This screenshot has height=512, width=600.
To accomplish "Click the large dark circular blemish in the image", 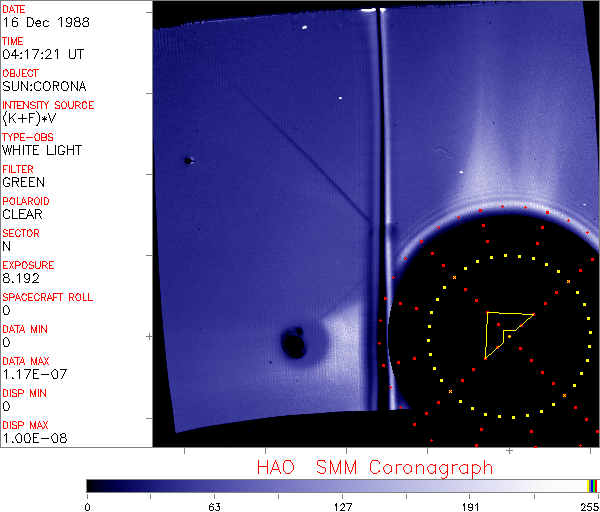I will pos(294,345).
